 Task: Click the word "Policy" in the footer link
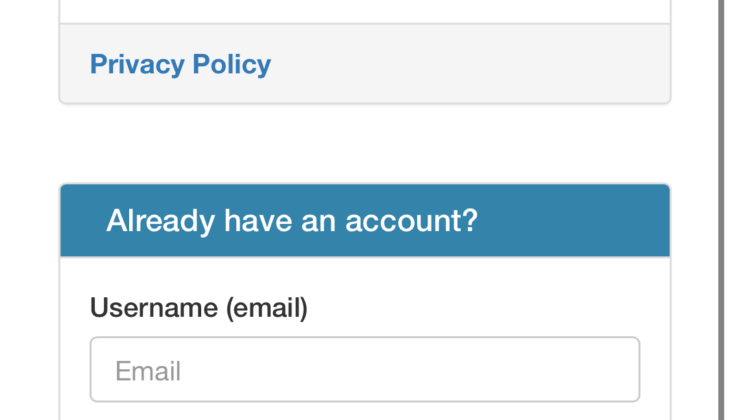[x=231, y=64]
